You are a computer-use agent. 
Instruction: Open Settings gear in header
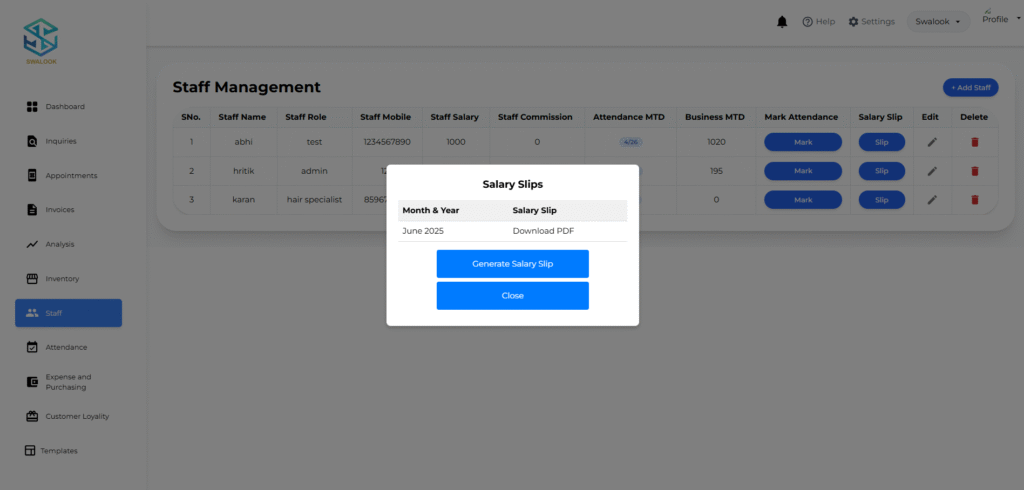871,22
